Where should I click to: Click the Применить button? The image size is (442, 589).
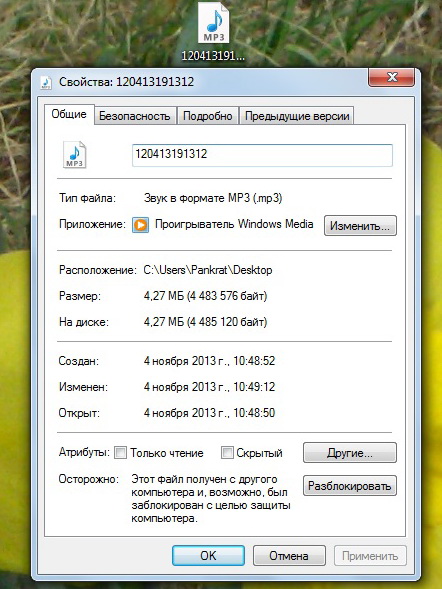pos(370,556)
